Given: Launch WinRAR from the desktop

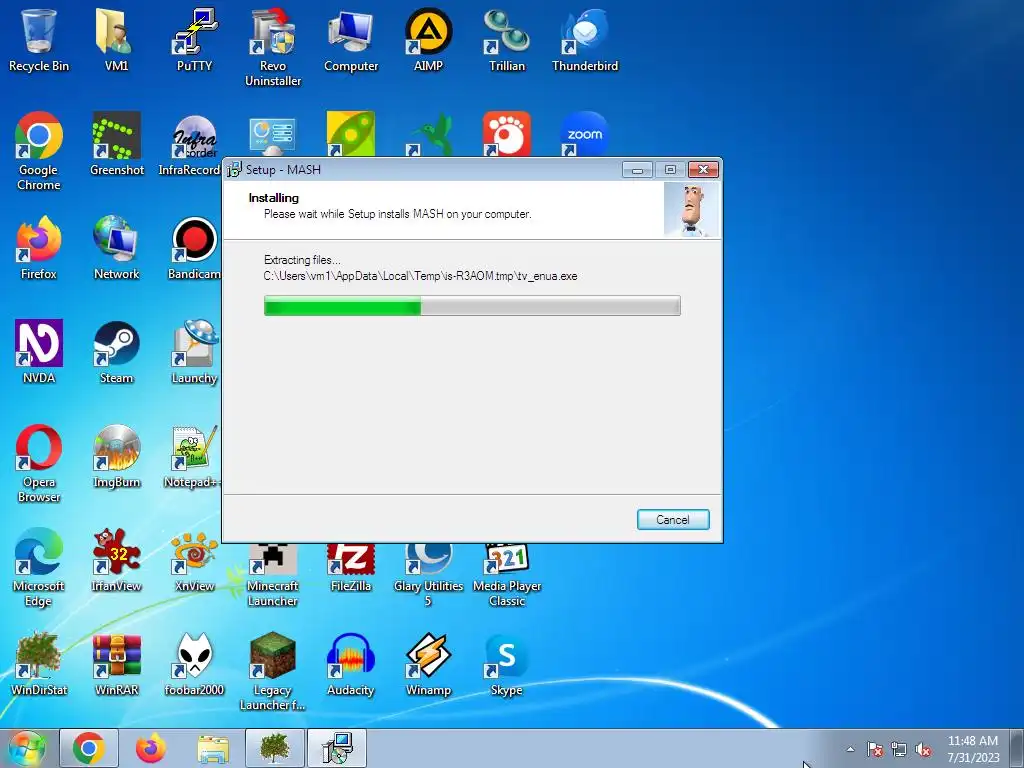Looking at the screenshot, I should point(116,664).
